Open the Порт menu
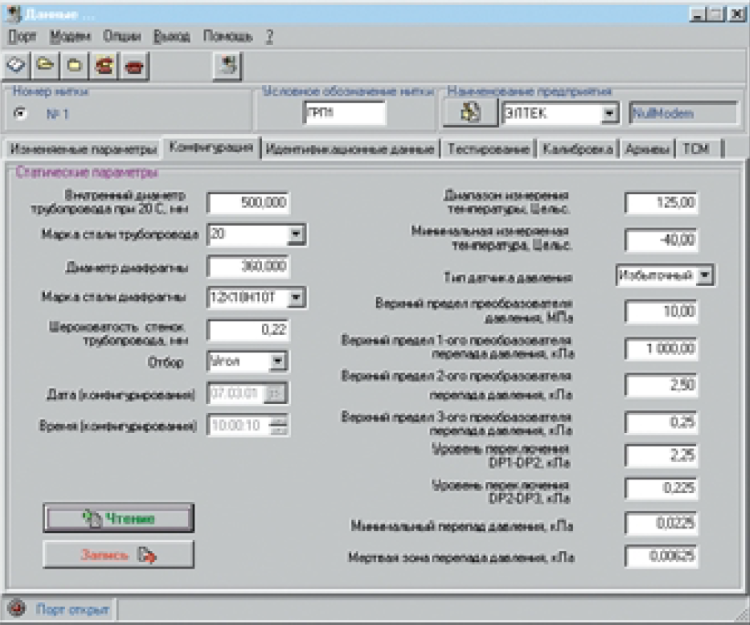750x625 pixels. [x=22, y=36]
